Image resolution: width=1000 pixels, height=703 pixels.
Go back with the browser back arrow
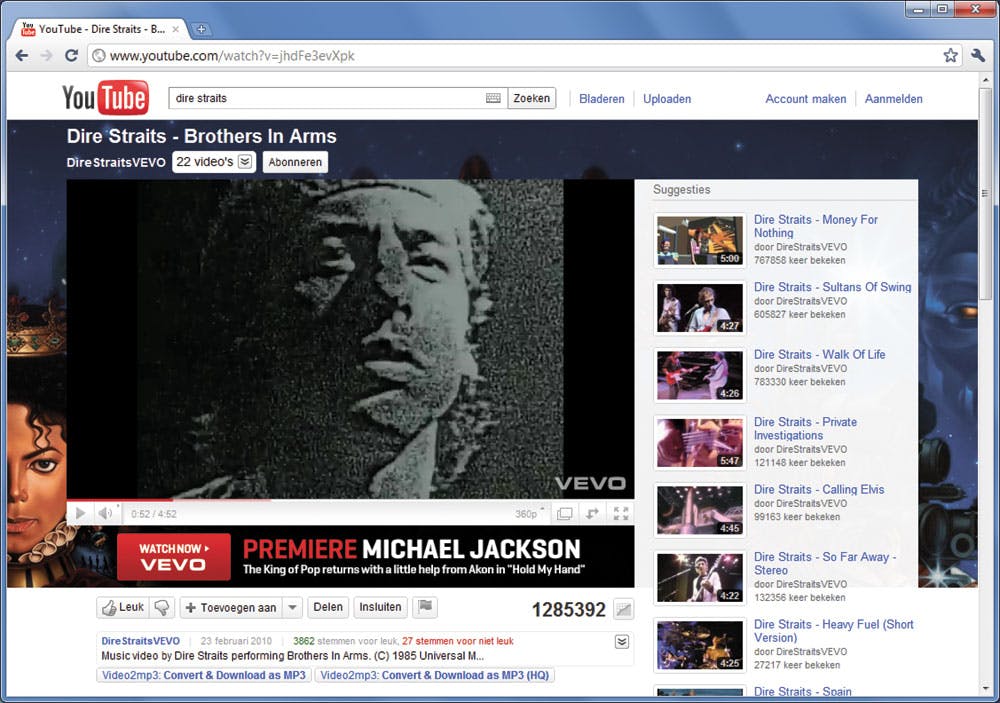point(22,56)
